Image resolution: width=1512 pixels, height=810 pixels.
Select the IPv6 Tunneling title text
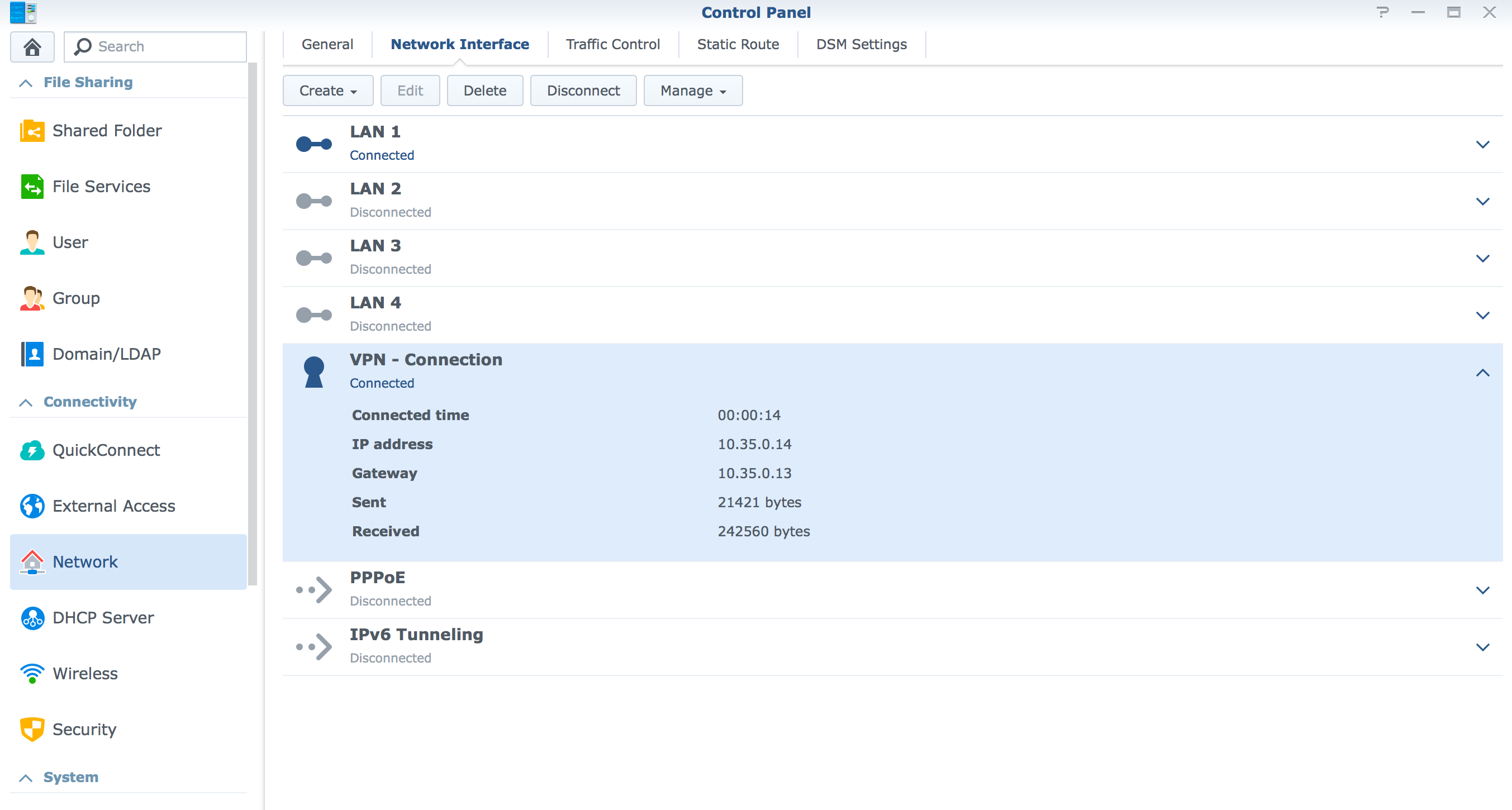[416, 634]
